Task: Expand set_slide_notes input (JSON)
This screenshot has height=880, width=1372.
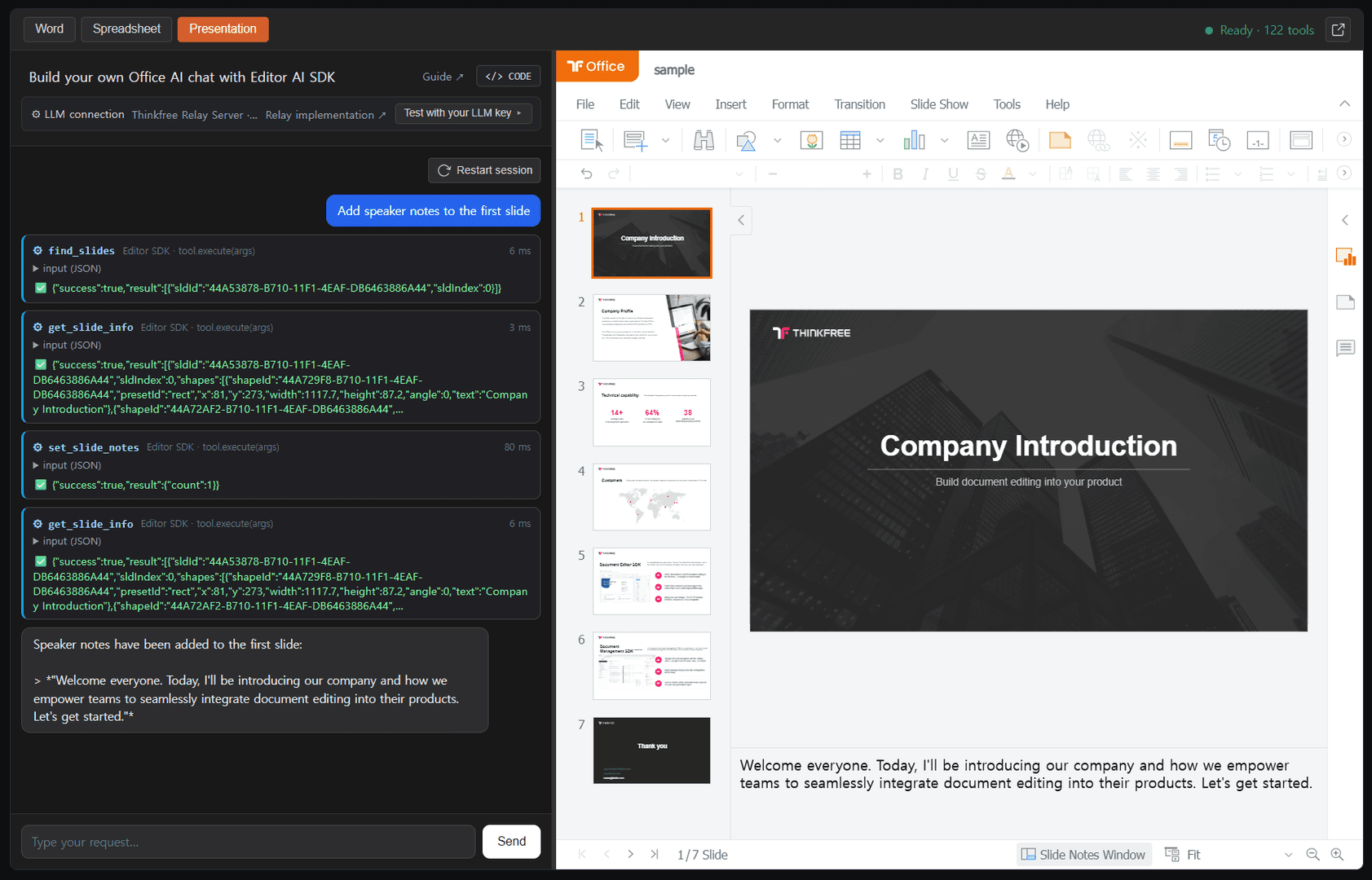Action: [x=67, y=465]
